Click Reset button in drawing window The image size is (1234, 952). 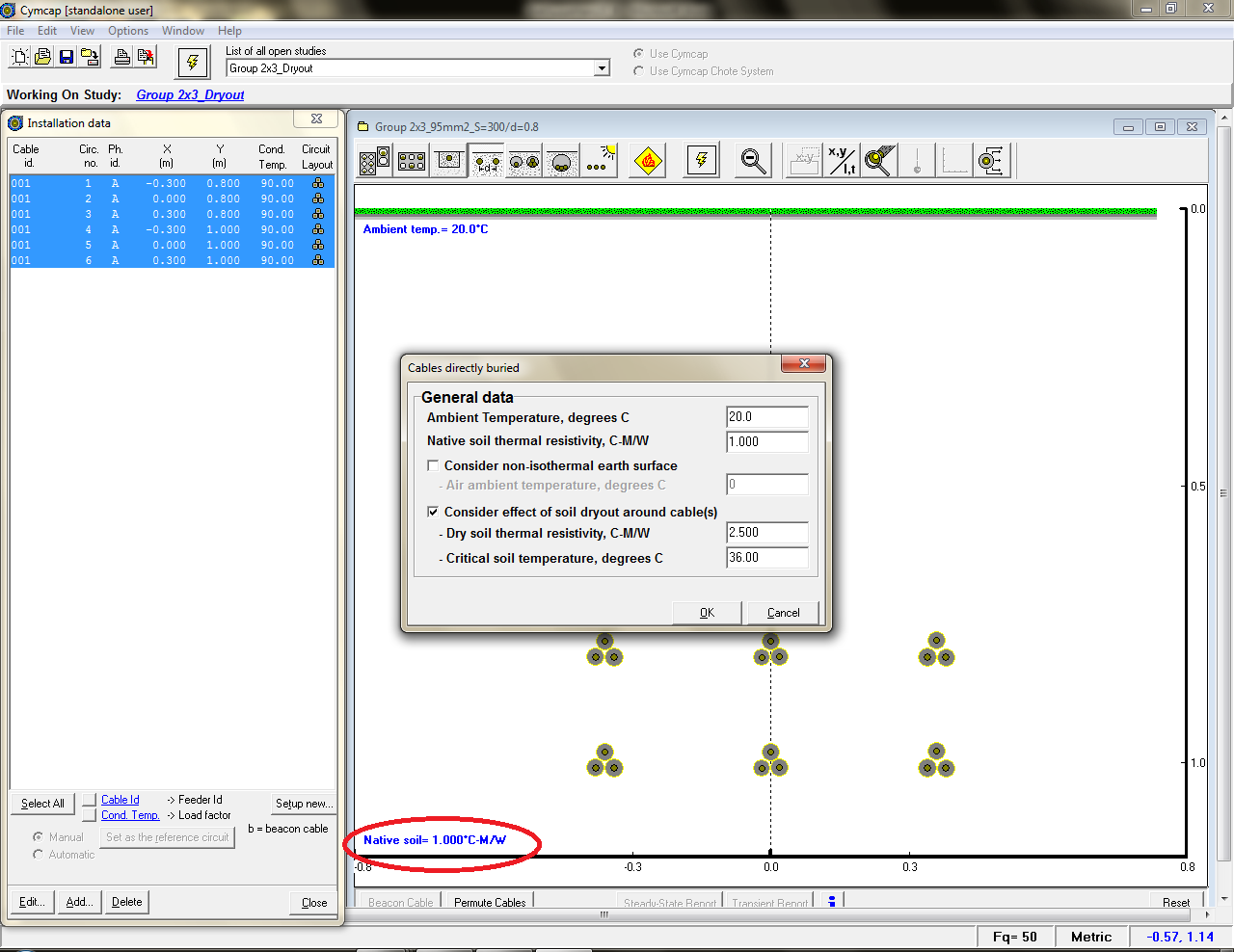point(1176,903)
